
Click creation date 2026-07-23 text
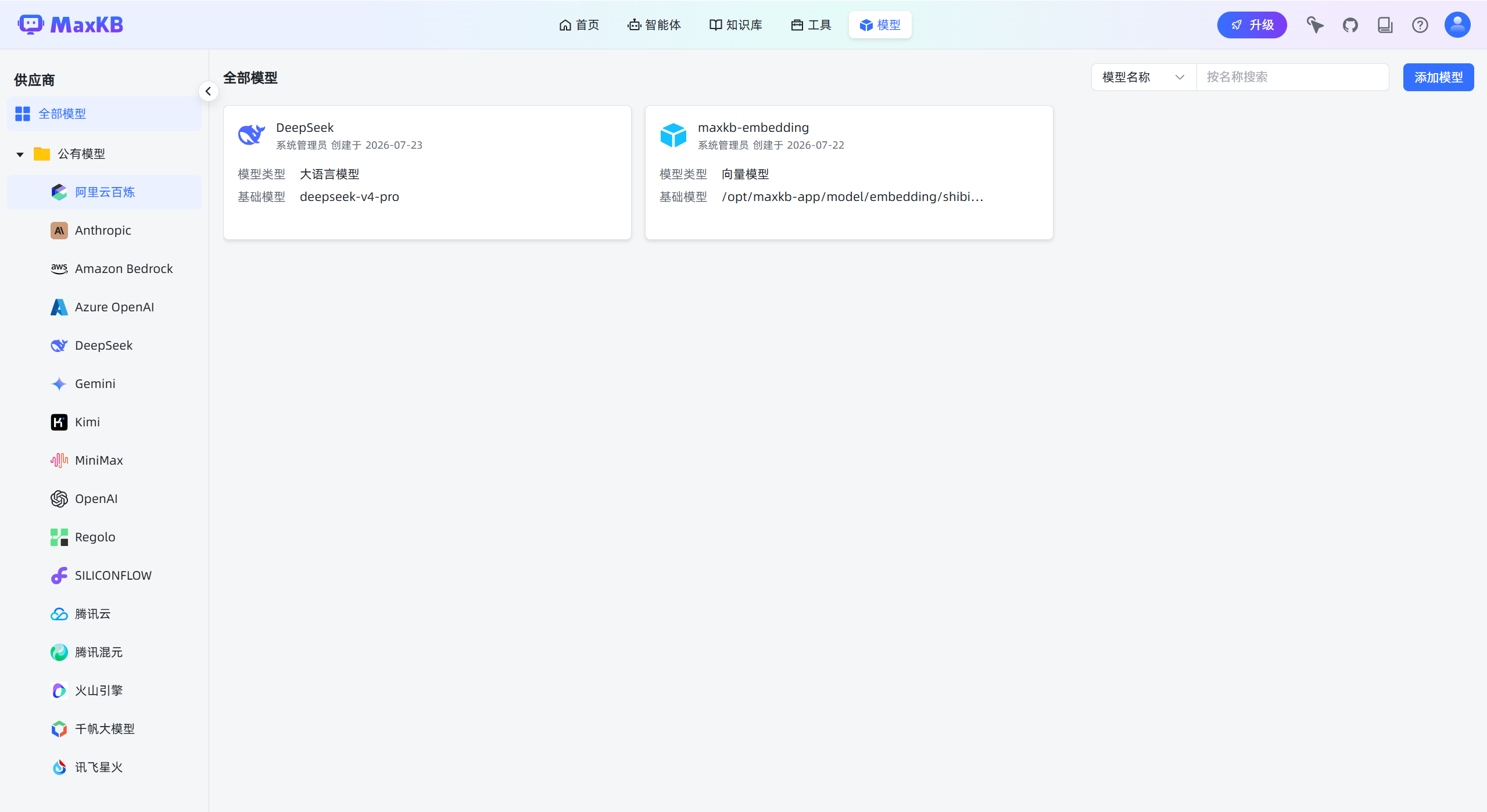pos(393,145)
